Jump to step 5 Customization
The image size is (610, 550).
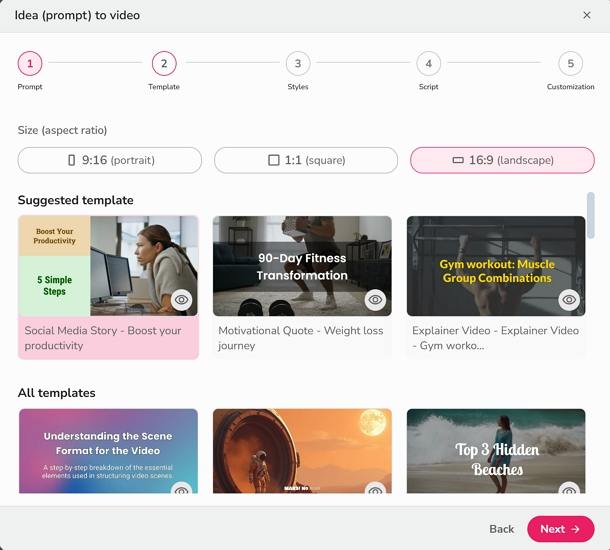(x=570, y=63)
